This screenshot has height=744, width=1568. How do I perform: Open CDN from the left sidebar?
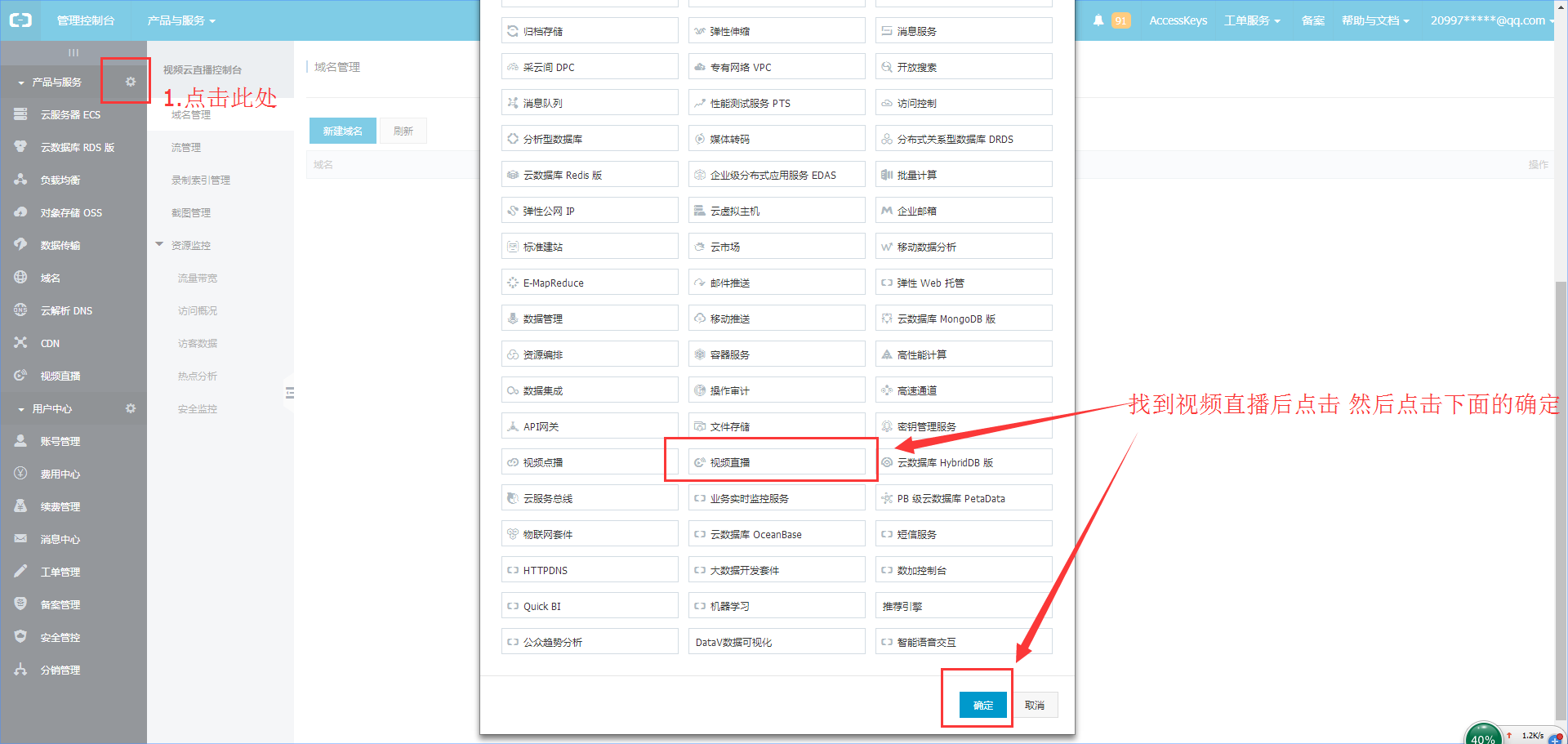coord(50,344)
